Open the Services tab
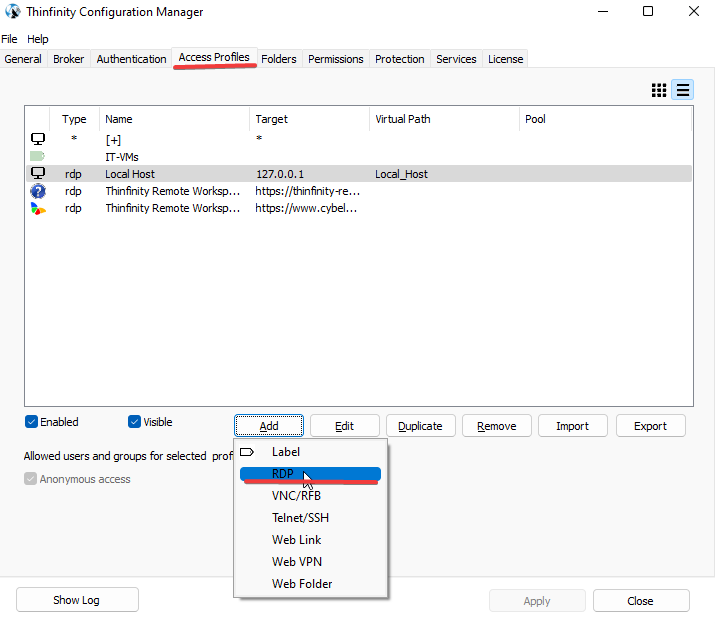Image resolution: width=715 pixels, height=623 pixels. click(456, 59)
